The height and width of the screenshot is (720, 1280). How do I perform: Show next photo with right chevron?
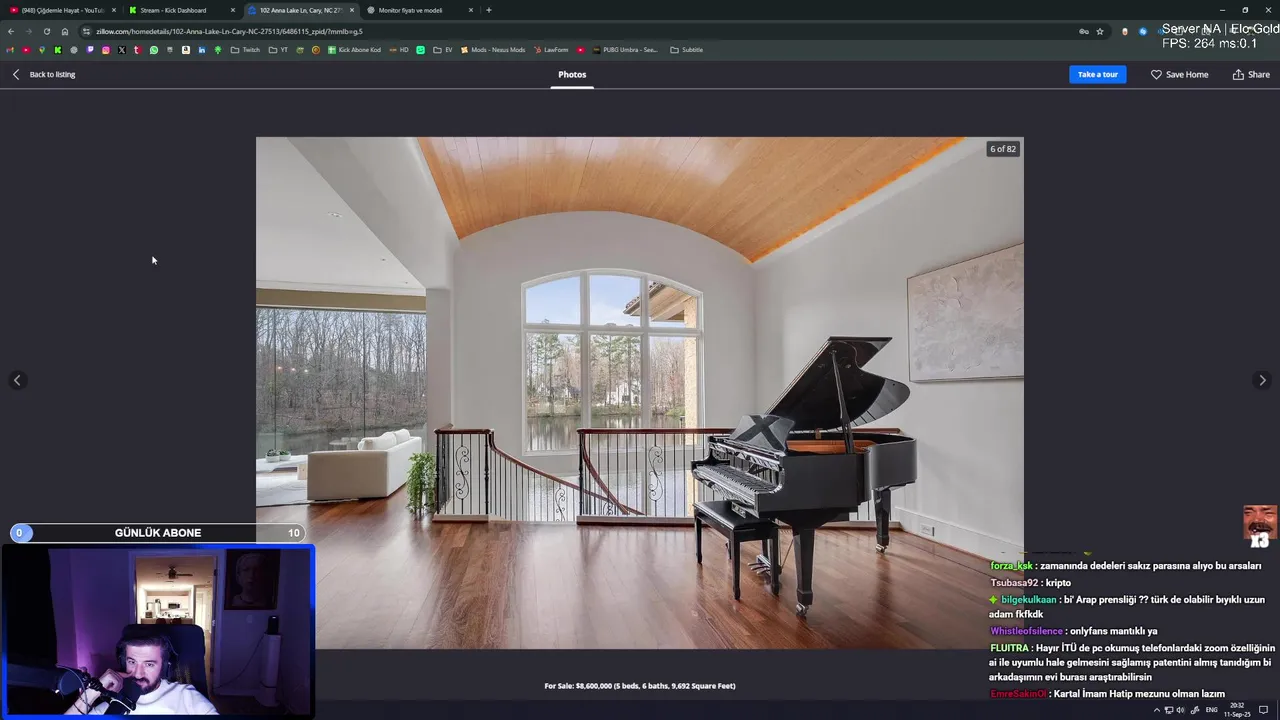coord(1262,380)
